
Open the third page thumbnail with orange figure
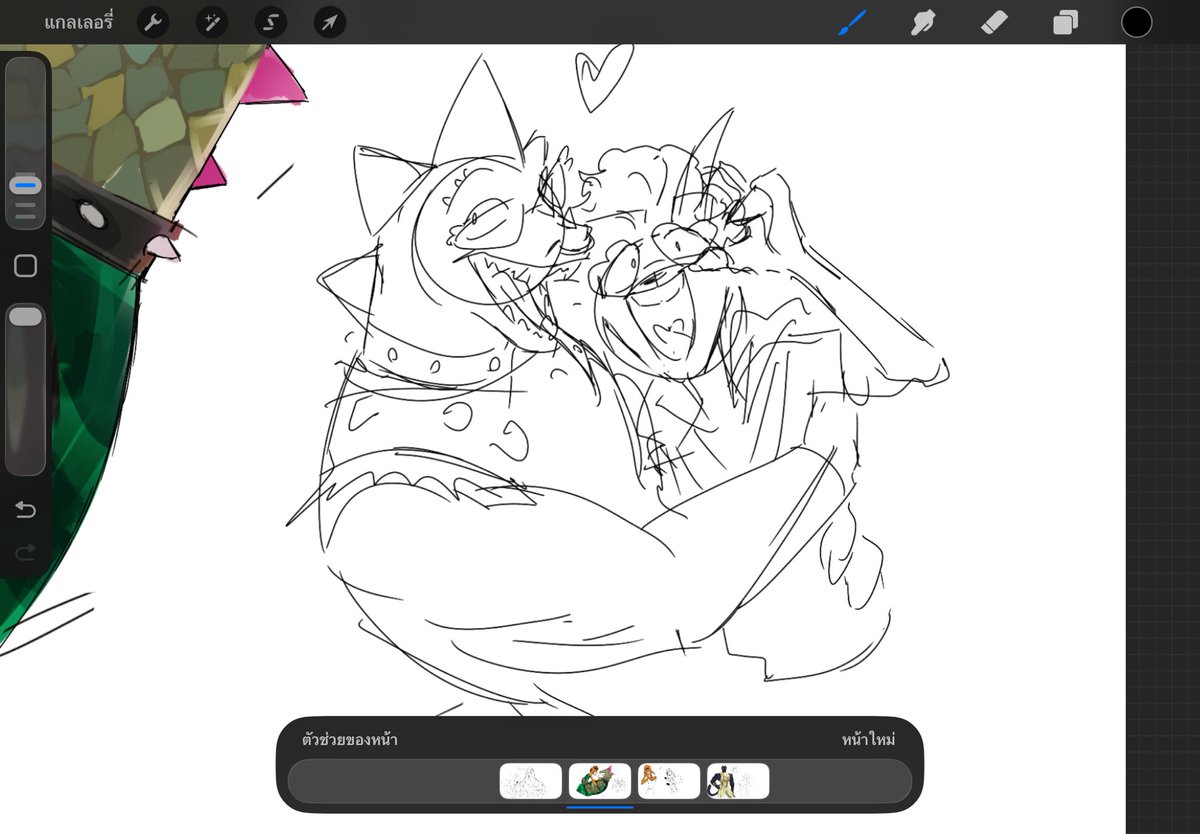pyautogui.click(x=669, y=781)
